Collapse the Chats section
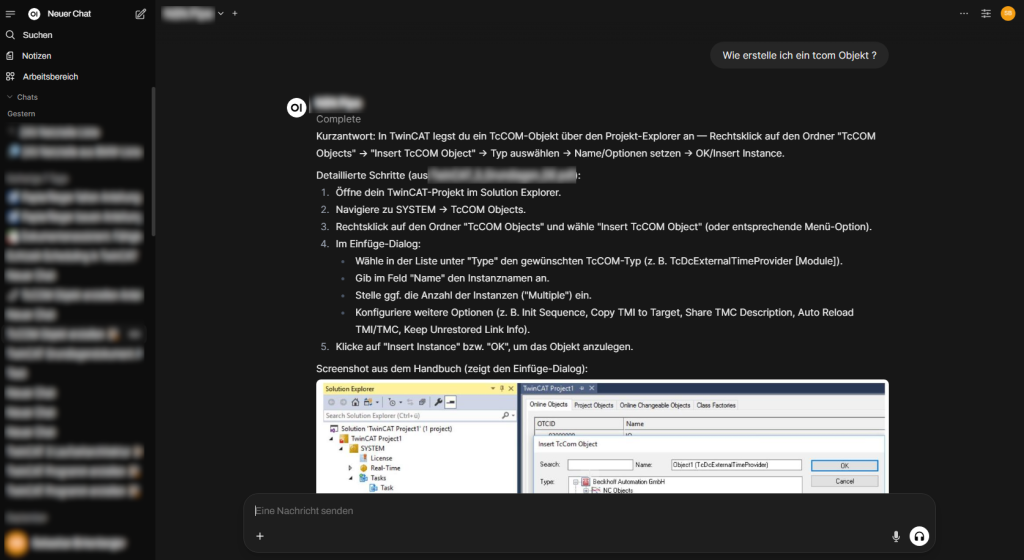Image resolution: width=1024 pixels, height=560 pixels. click(22, 97)
